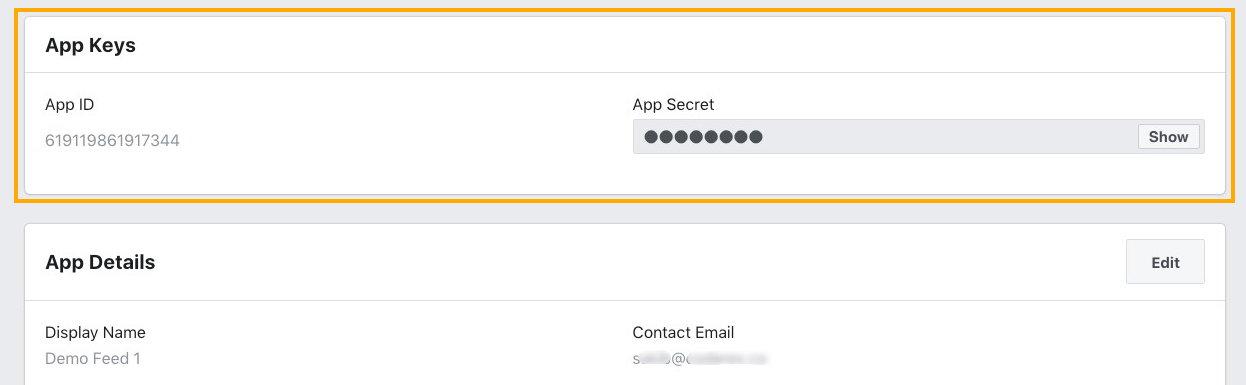Select the App ID number 619119861917344
This screenshot has width=1246, height=385.
112,141
